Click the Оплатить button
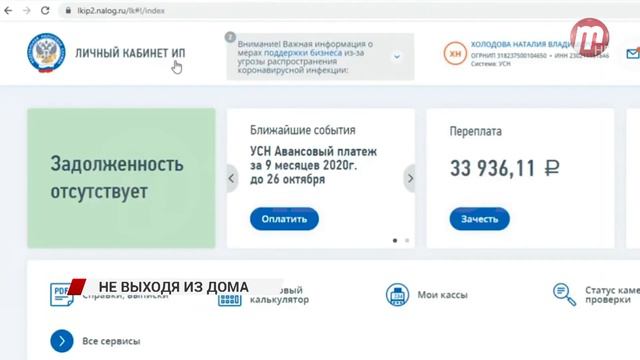Screen dimensions: 640x360 (x=284, y=219)
